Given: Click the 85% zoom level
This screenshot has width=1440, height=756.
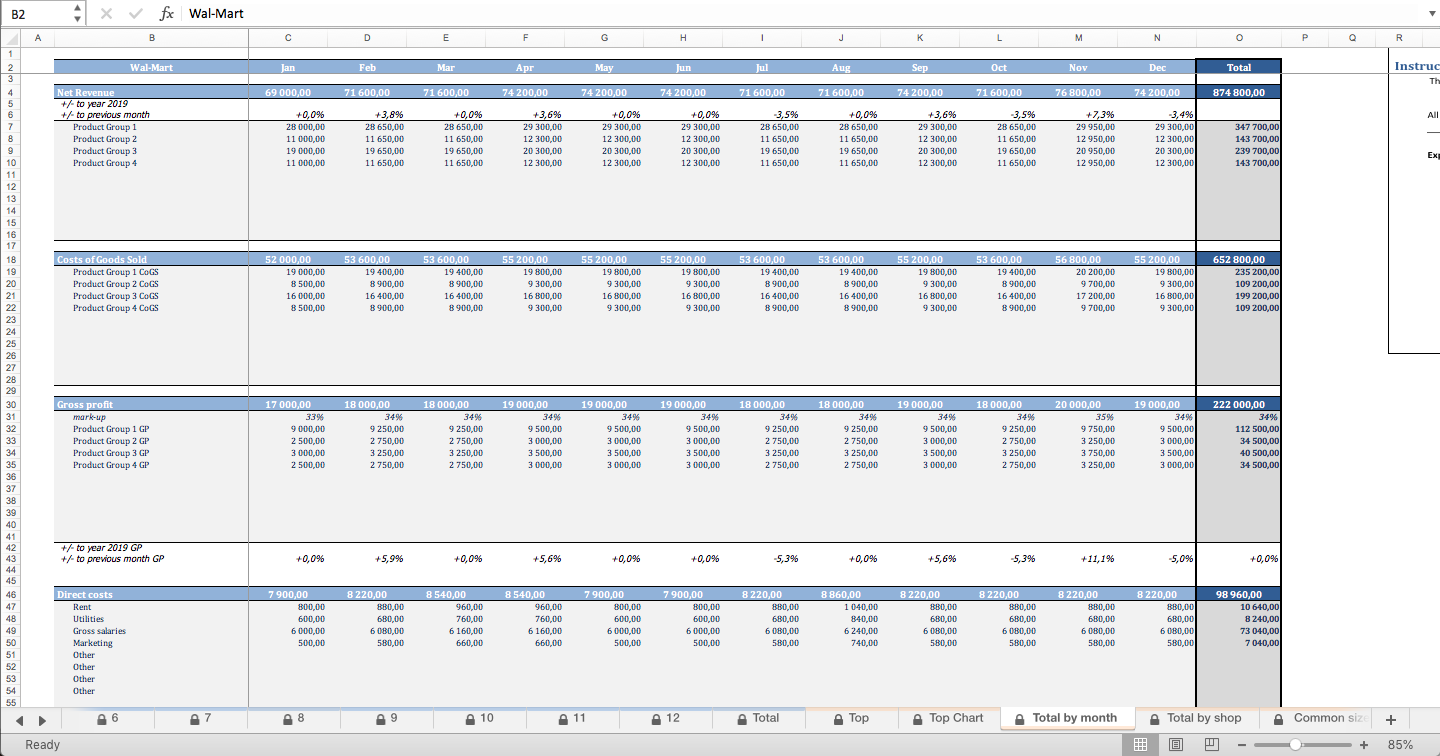Looking at the screenshot, I should coord(1400,745).
